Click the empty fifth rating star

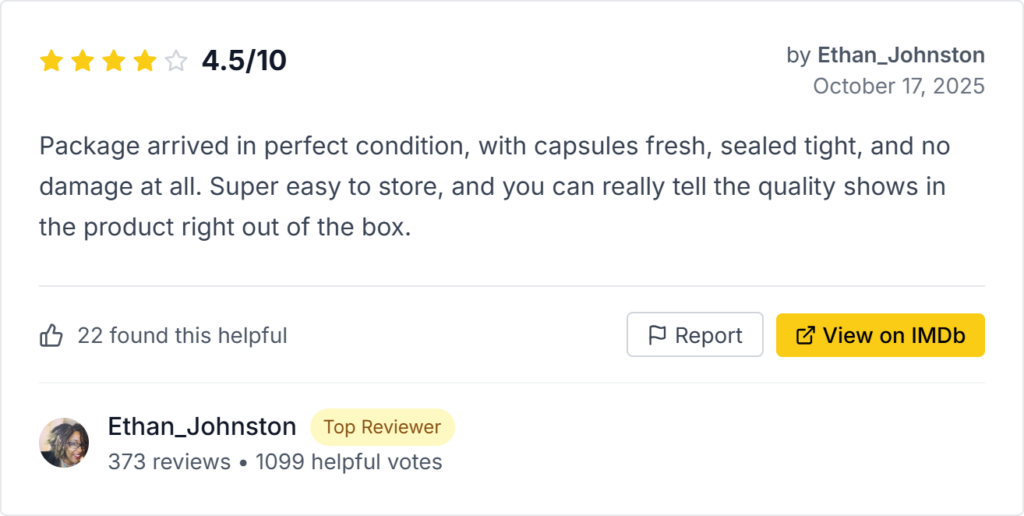176,62
